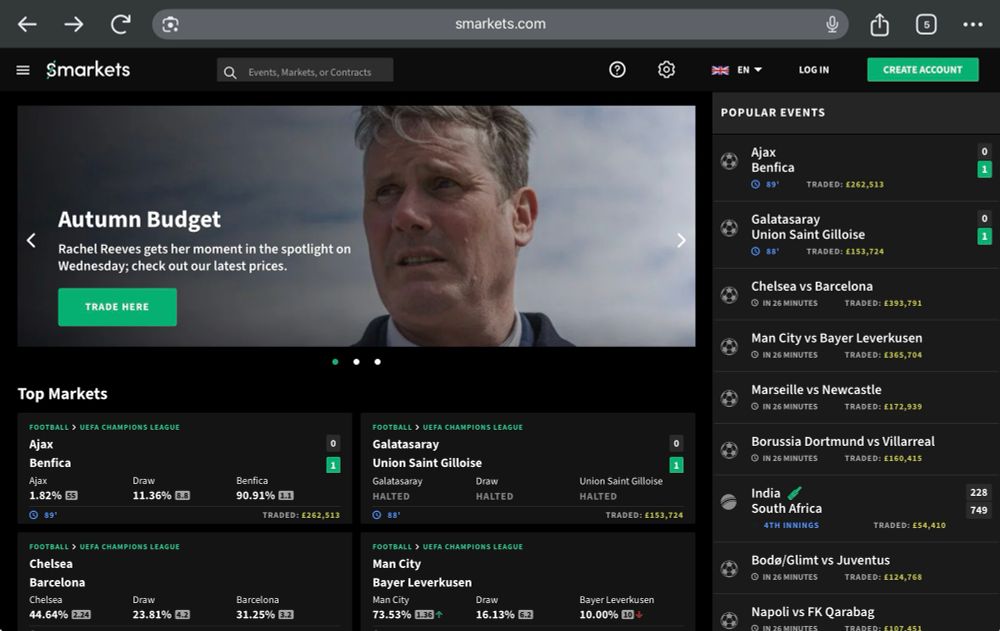This screenshot has width=1000, height=631.
Task: Click the LOG IN link
Action: tap(814, 70)
